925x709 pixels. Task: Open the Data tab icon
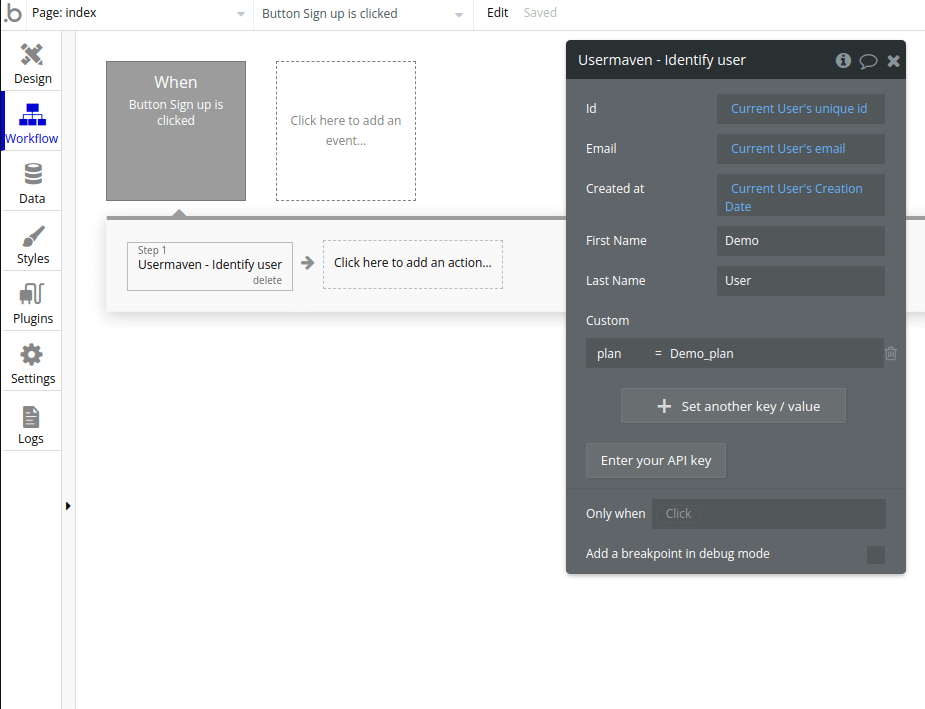coord(32,175)
